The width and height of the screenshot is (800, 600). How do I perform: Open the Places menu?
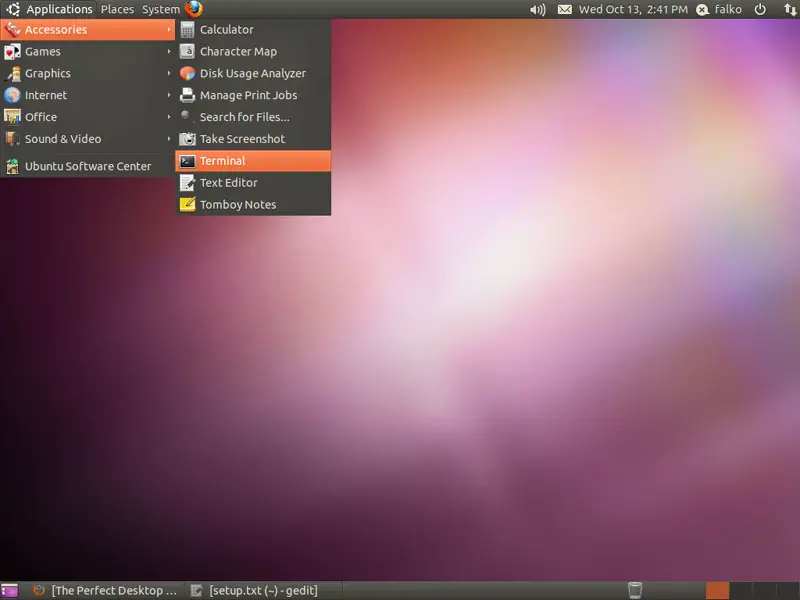(x=117, y=10)
